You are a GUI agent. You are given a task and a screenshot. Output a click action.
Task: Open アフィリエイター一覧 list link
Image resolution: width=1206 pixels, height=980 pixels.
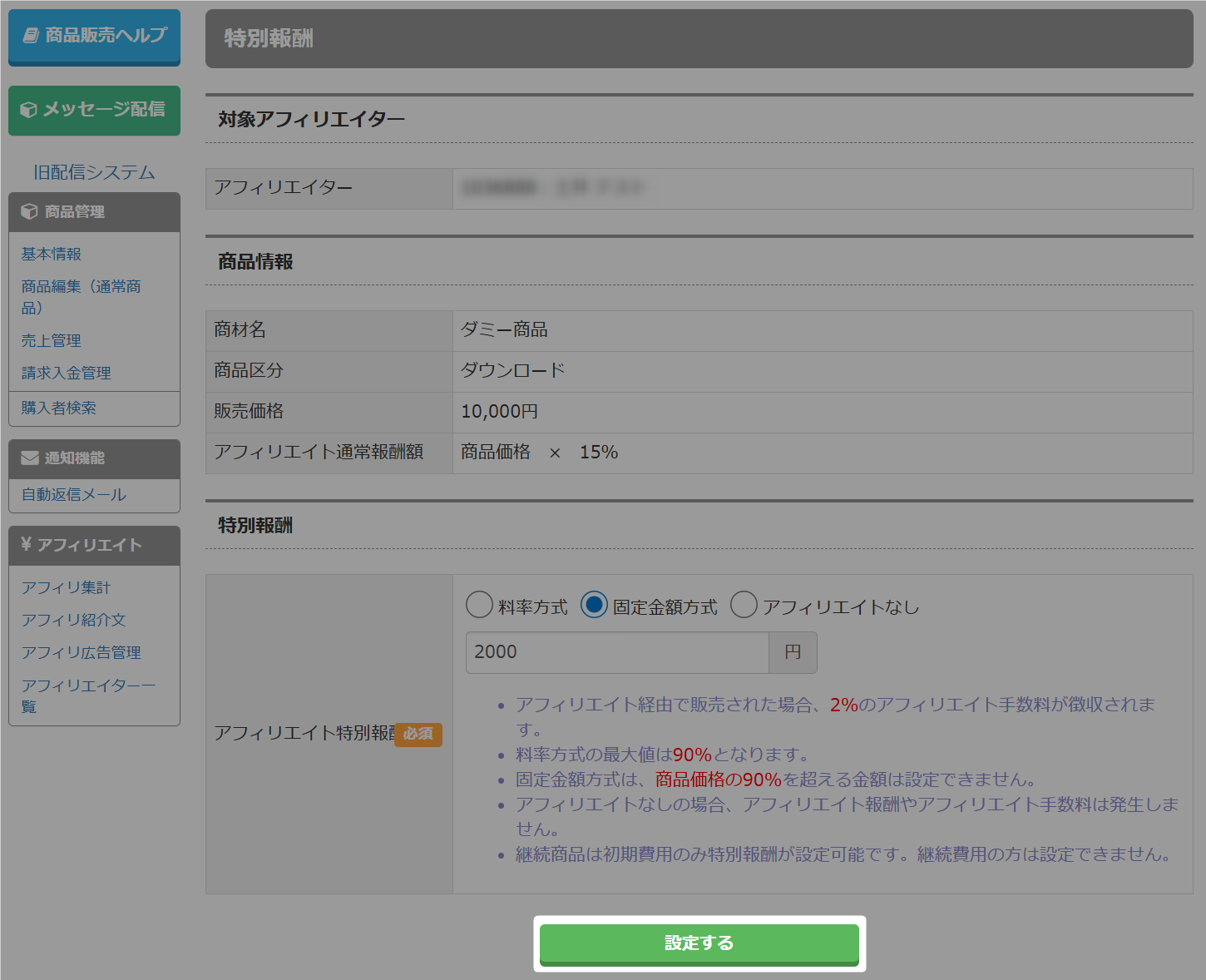click(88, 695)
